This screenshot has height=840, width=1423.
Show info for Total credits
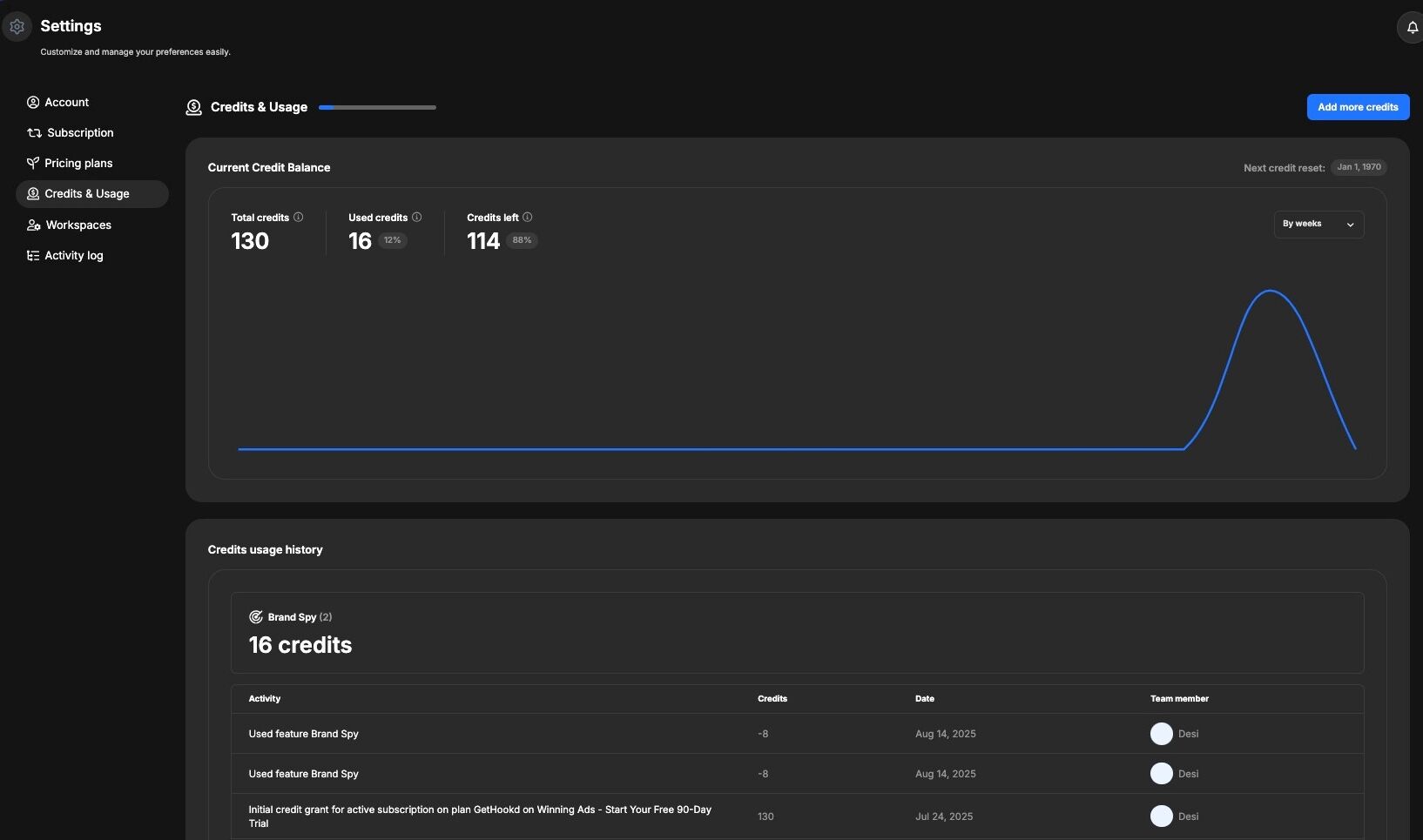299,218
